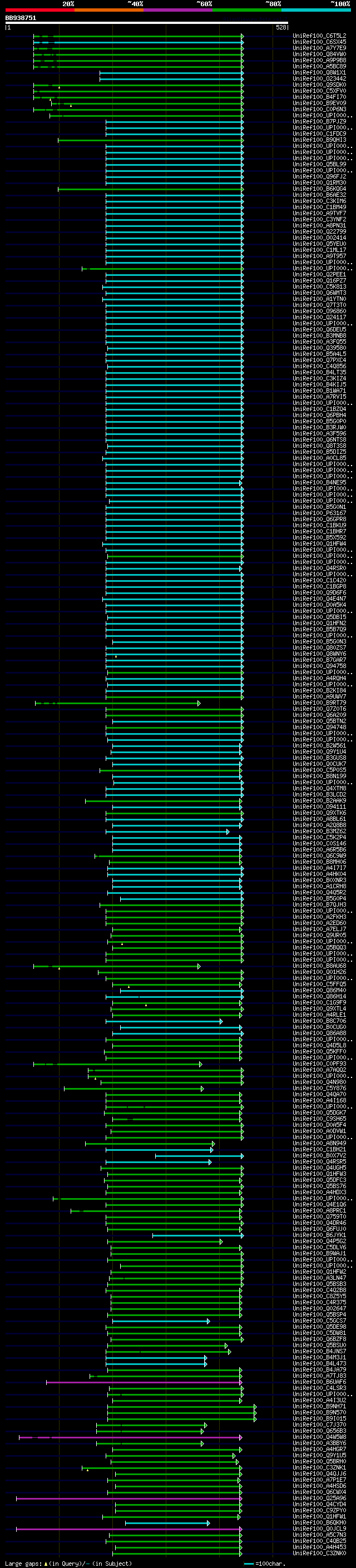The width and height of the screenshot is (356, 1568).
Task: Click the cyan alignment bar for UniRef100_B6QKH0
Action: point(167,1523)
